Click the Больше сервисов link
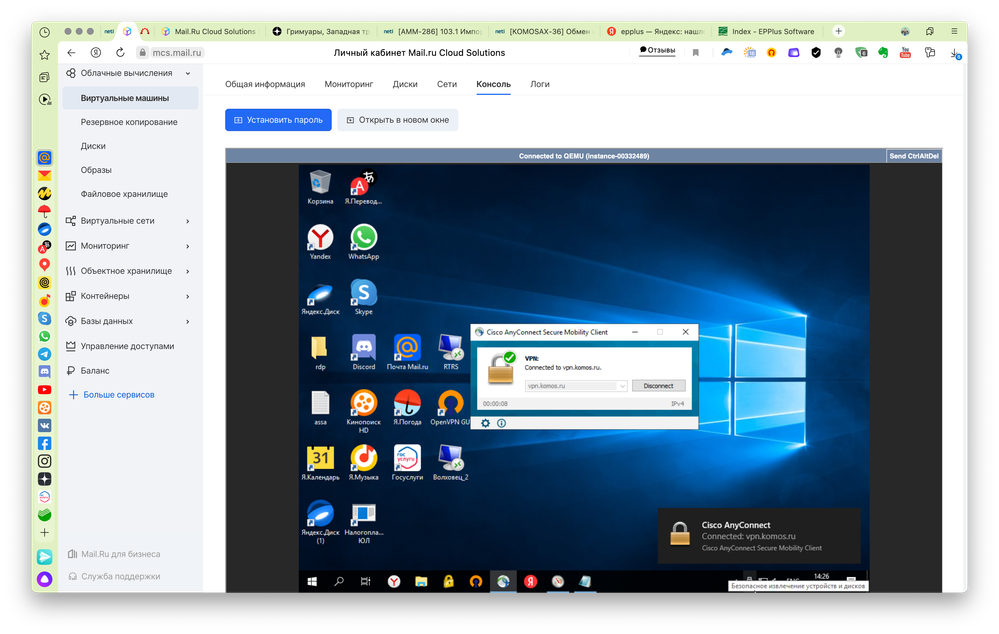Viewport: 999px width, 634px height. pyautogui.click(x=111, y=395)
